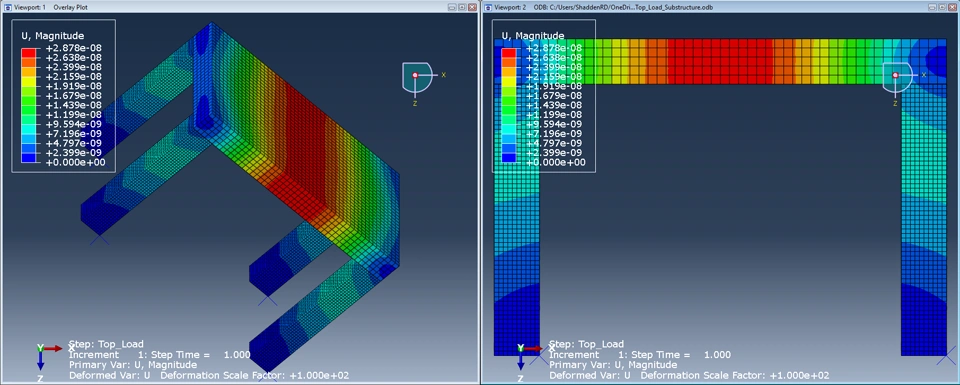Screen dimensions: 960x385
Task: Pick the red mid-span region of the beam in Viewport 2
Action: tap(719, 61)
